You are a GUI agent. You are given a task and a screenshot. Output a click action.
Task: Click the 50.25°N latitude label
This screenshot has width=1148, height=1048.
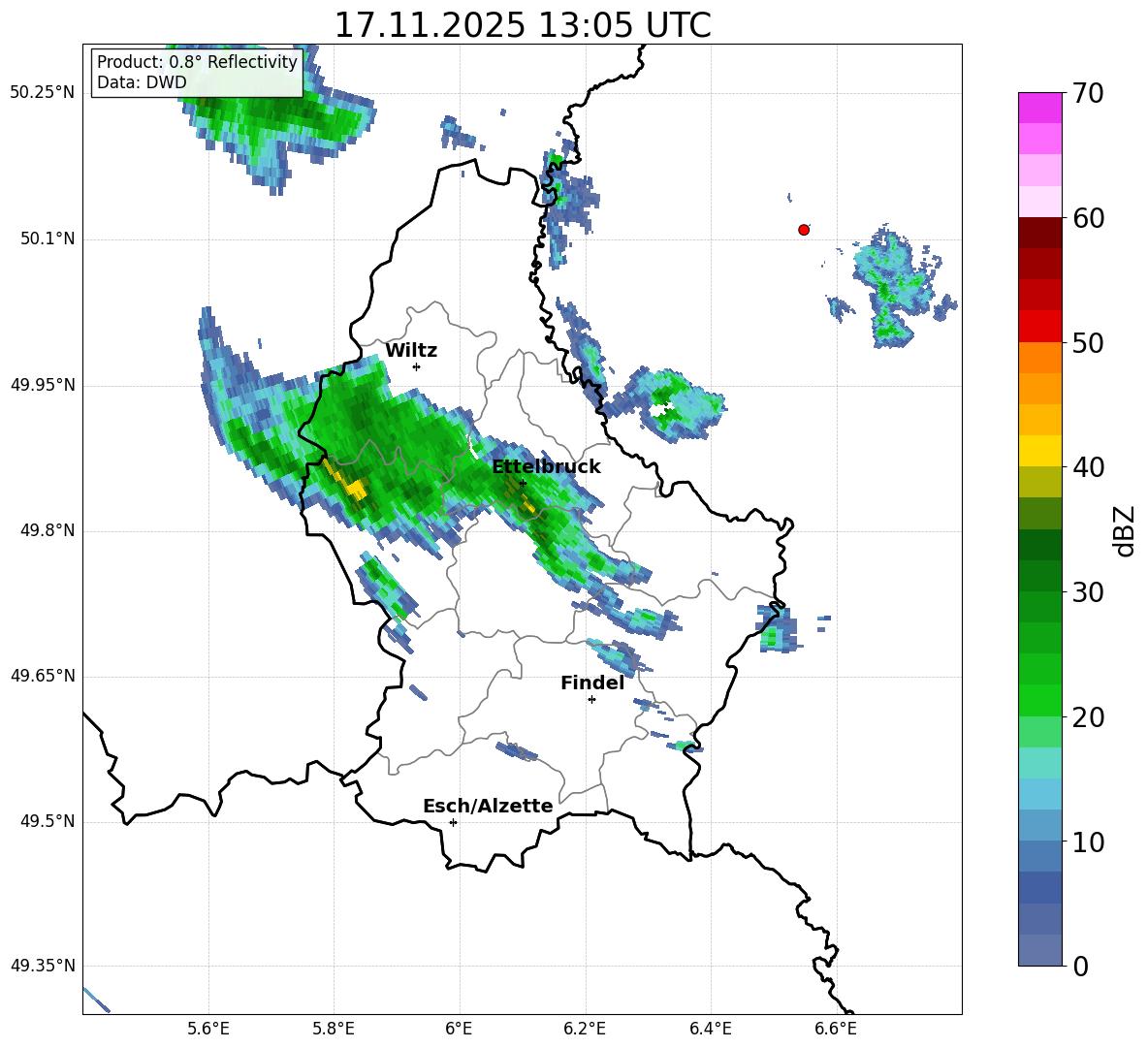click(43, 93)
